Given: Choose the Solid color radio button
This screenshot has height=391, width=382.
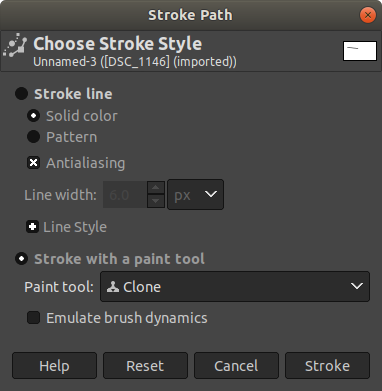Looking at the screenshot, I should (x=33, y=116).
